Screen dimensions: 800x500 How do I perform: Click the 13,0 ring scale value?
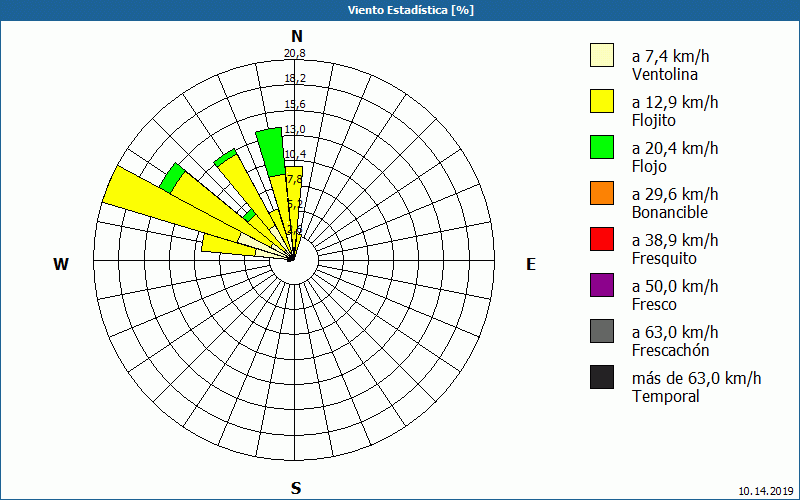click(x=295, y=129)
